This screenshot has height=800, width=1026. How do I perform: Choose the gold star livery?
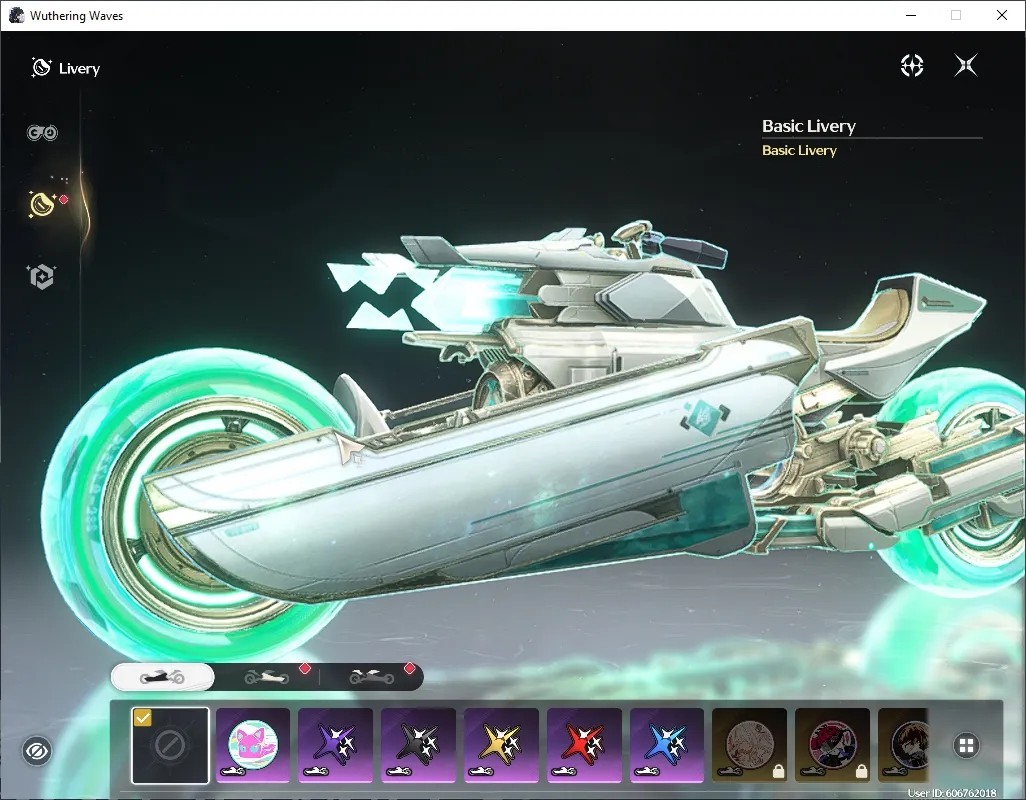pos(502,745)
